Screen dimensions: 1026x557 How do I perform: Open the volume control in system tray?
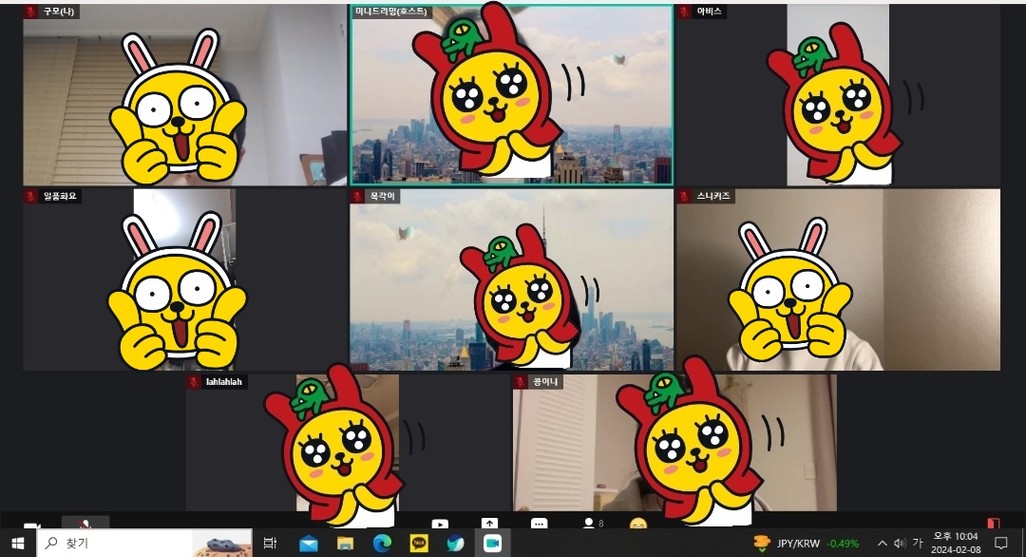click(900, 543)
